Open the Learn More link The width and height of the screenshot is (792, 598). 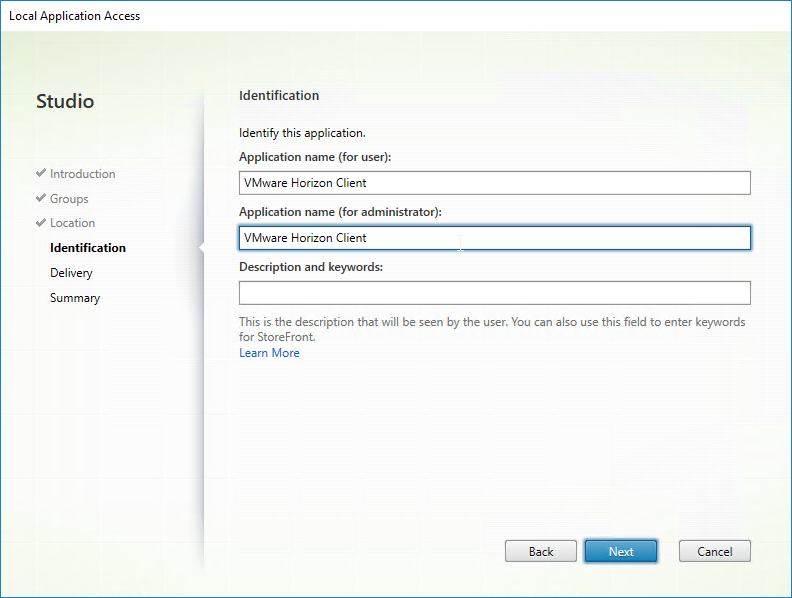269,353
